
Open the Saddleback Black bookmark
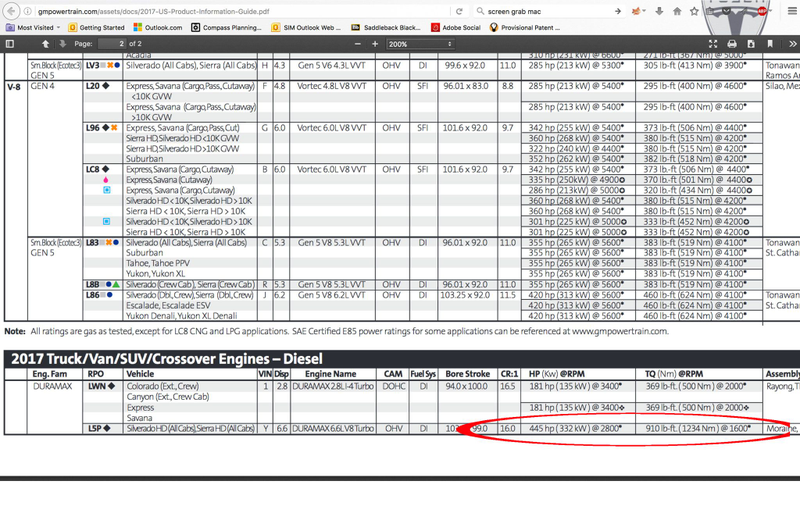pos(386,28)
